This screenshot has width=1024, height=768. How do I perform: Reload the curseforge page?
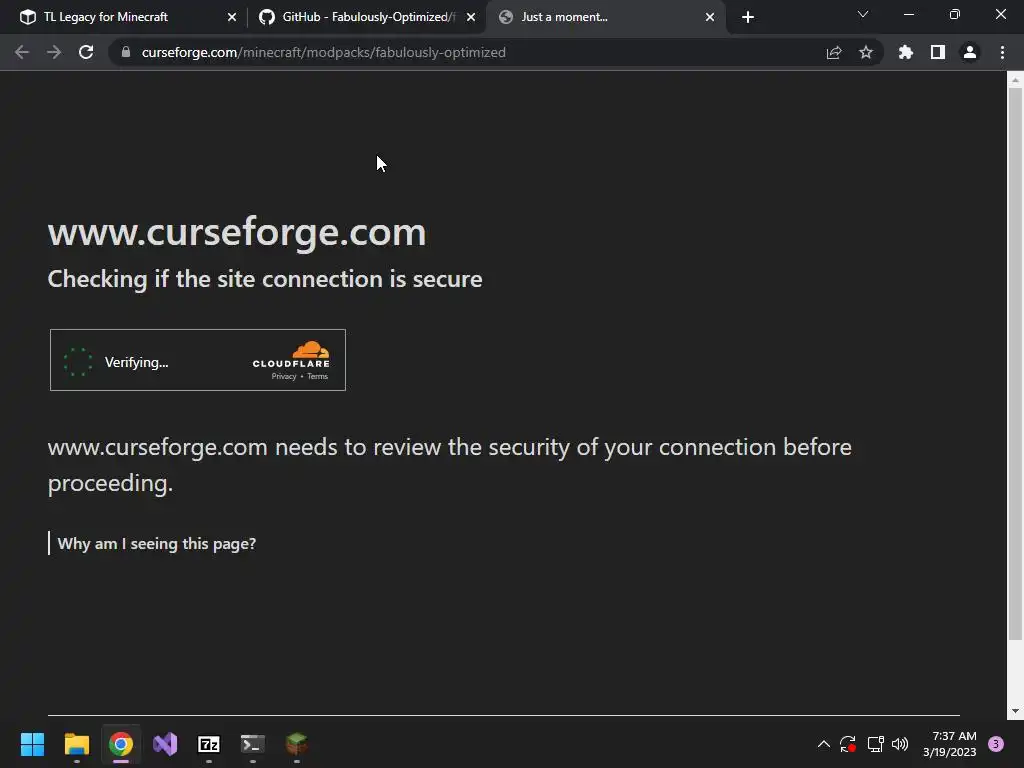coord(86,52)
